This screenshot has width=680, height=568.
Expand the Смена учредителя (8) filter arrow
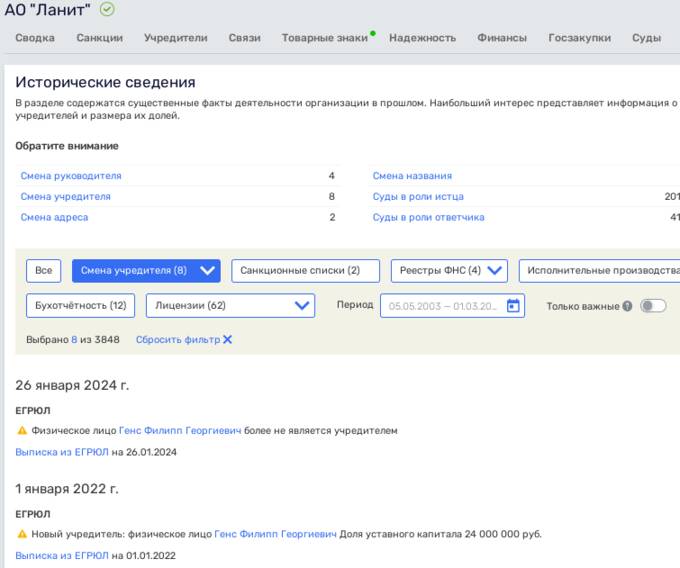click(207, 271)
